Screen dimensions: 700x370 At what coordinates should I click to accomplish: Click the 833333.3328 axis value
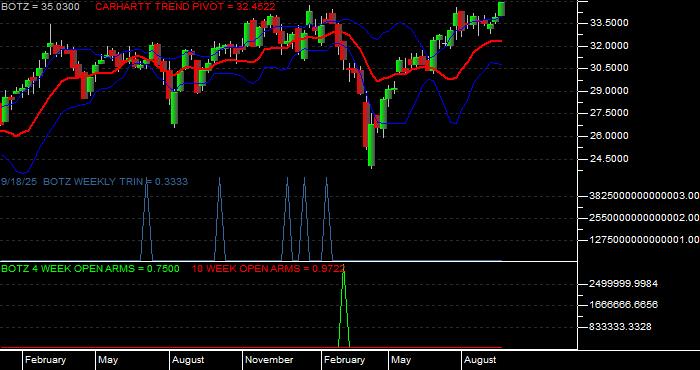click(621, 327)
